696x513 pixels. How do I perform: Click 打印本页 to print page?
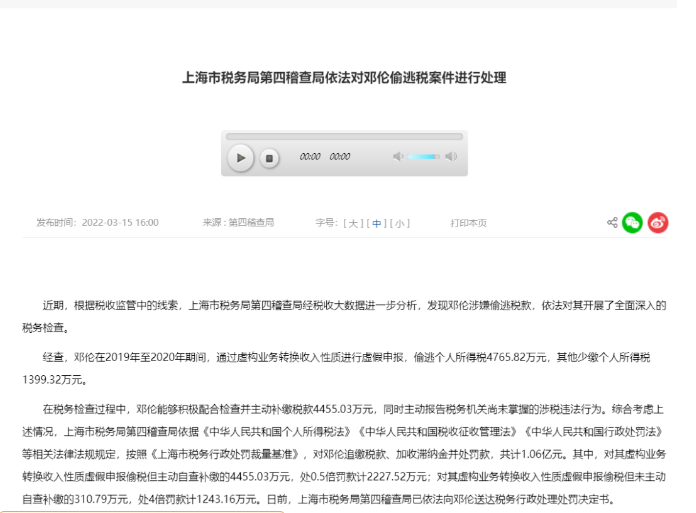pos(468,223)
